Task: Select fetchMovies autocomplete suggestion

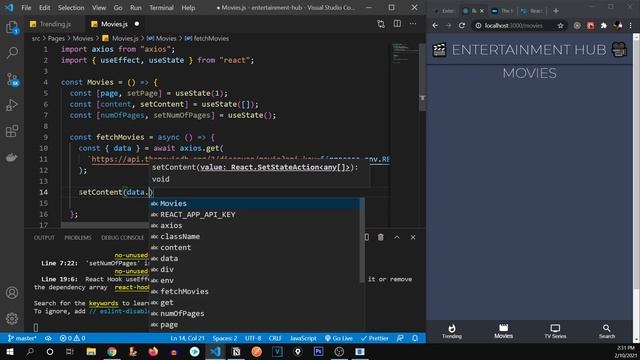Action: pyautogui.click(x=255, y=291)
